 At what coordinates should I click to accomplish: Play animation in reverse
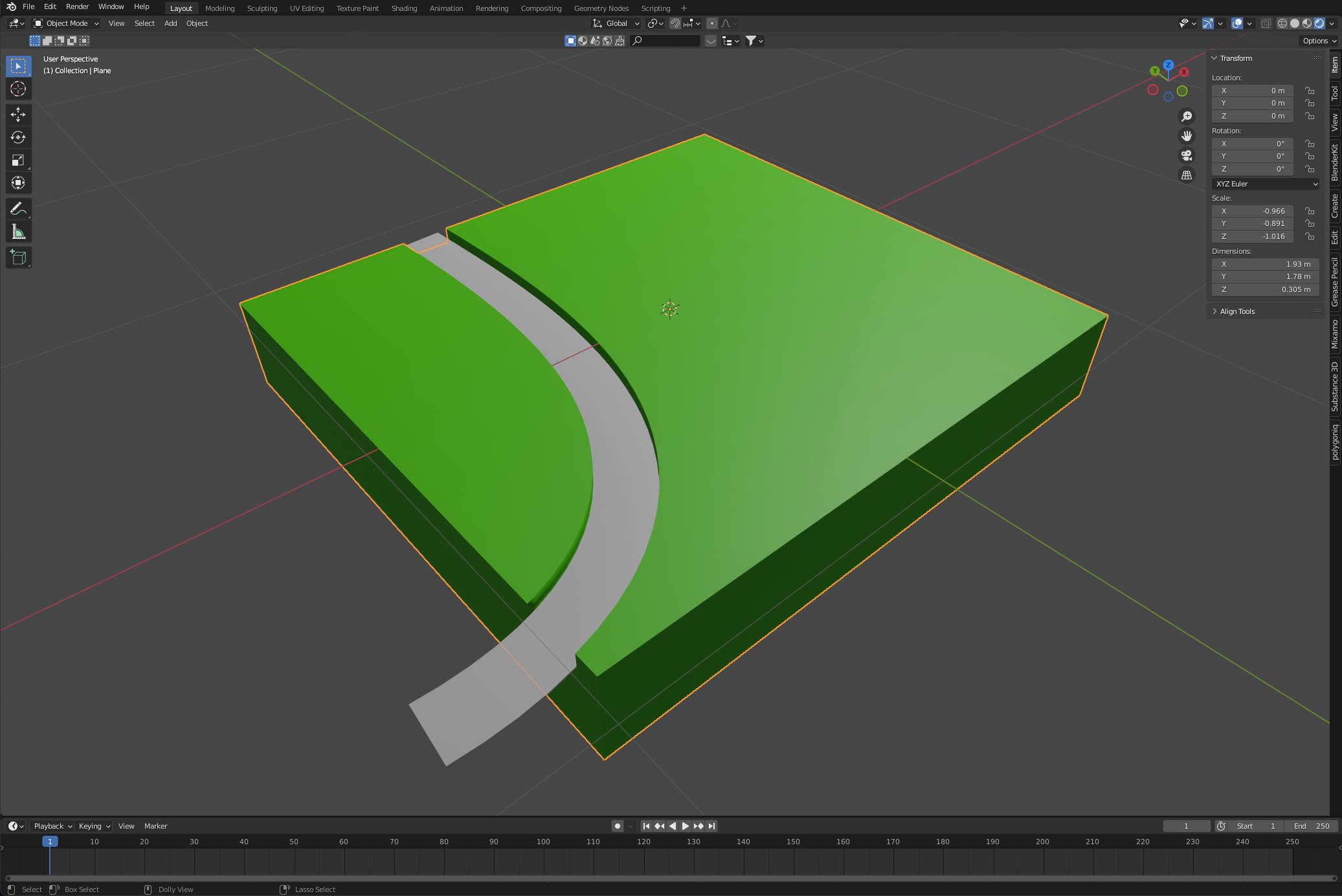pos(672,826)
